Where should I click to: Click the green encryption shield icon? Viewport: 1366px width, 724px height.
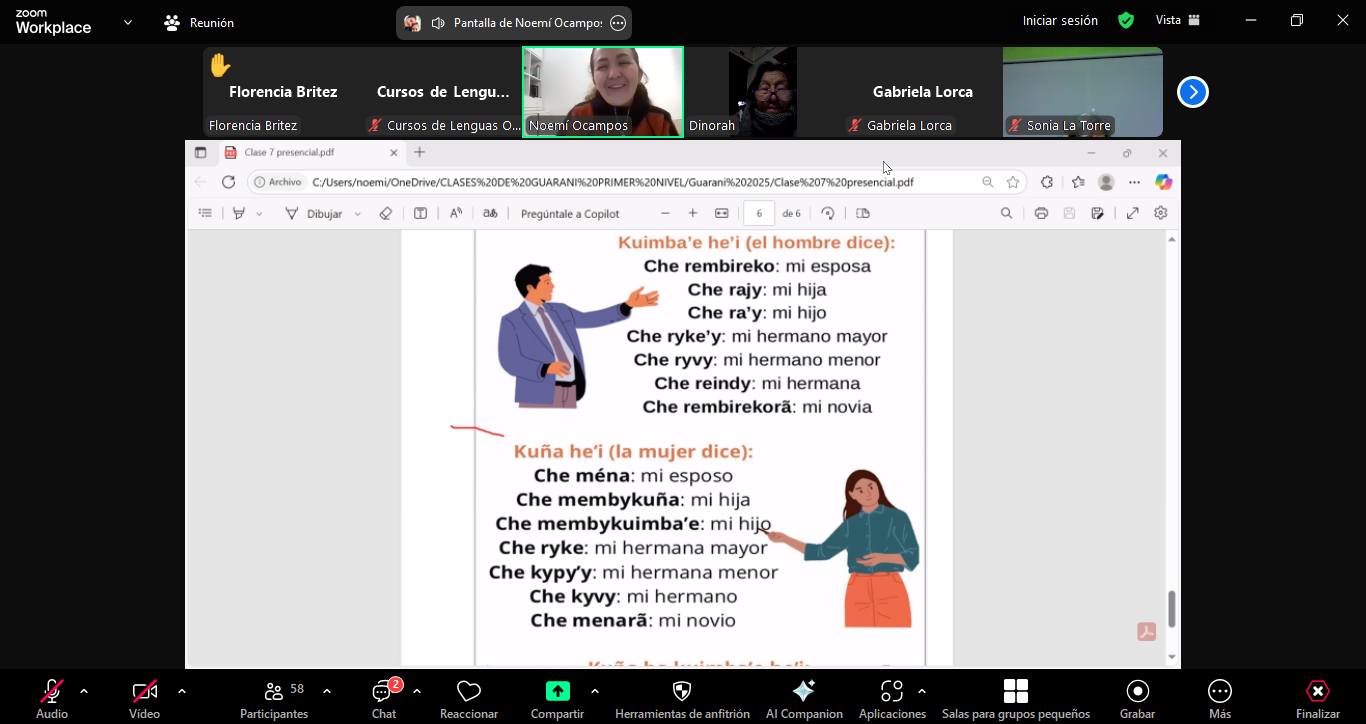click(1126, 21)
